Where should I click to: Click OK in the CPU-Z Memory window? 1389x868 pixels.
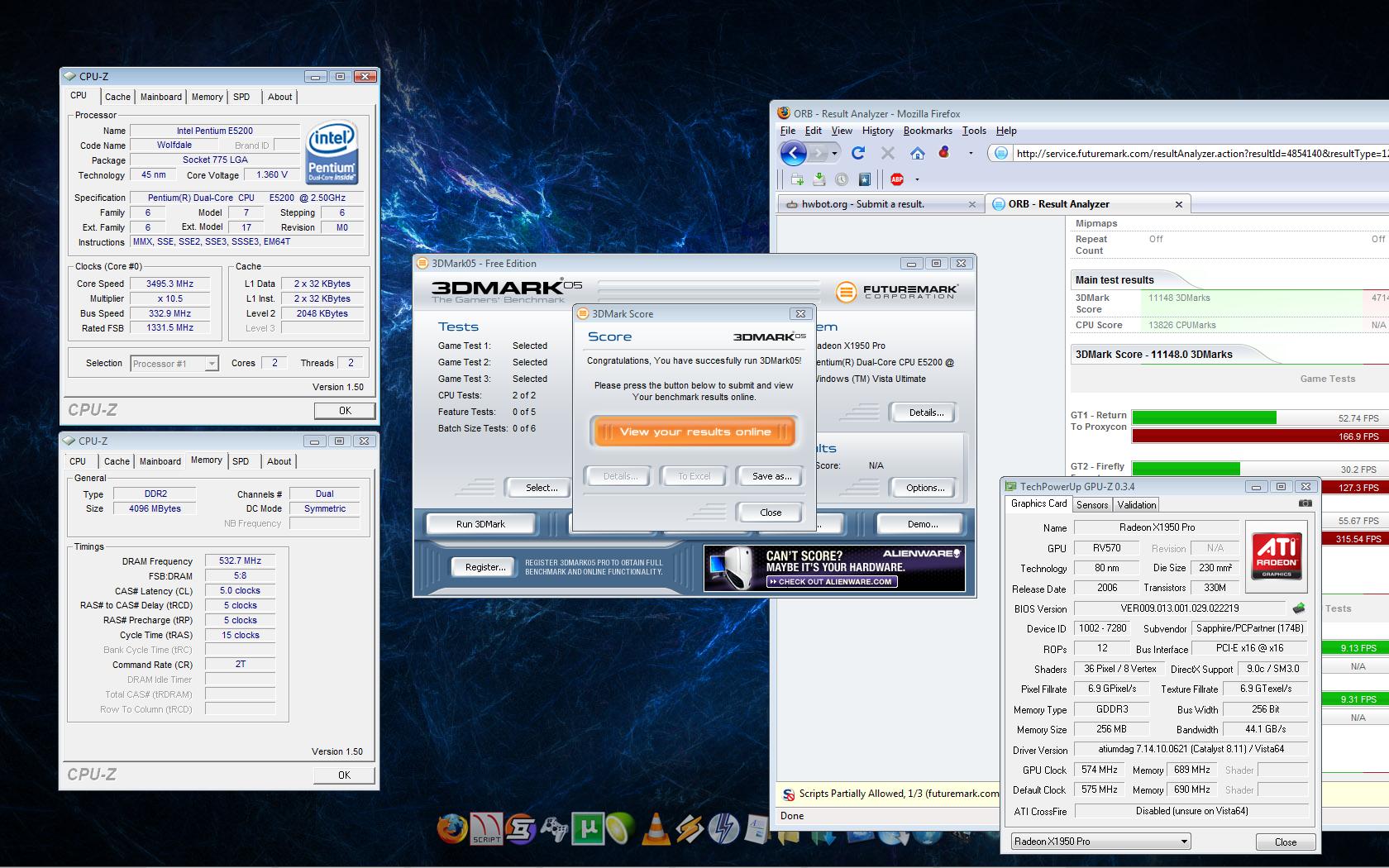344,775
